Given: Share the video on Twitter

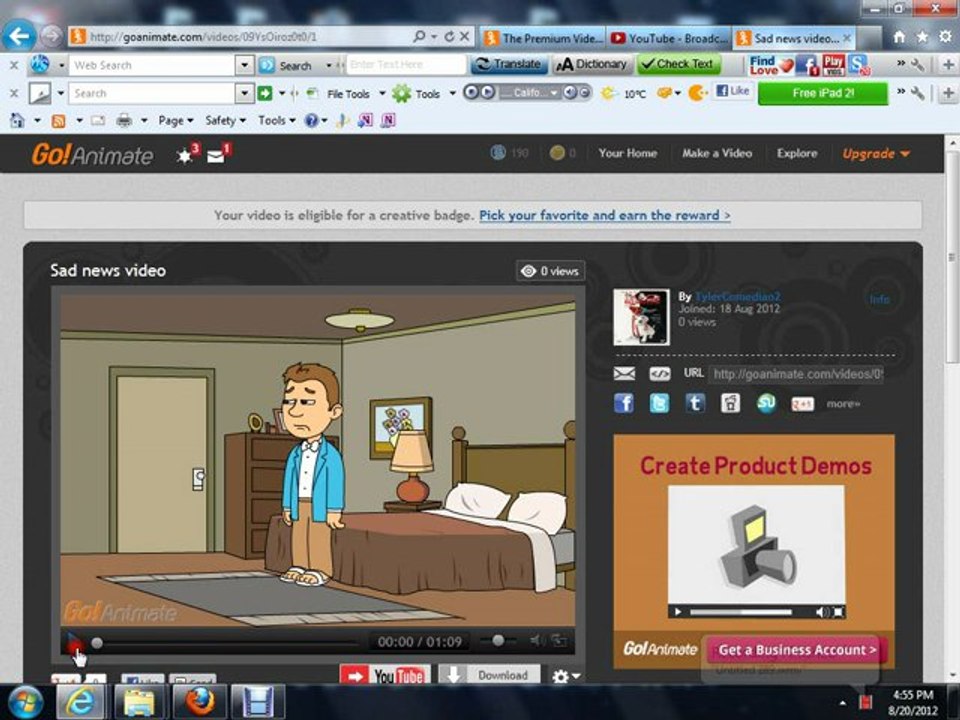Looking at the screenshot, I should coord(659,403).
